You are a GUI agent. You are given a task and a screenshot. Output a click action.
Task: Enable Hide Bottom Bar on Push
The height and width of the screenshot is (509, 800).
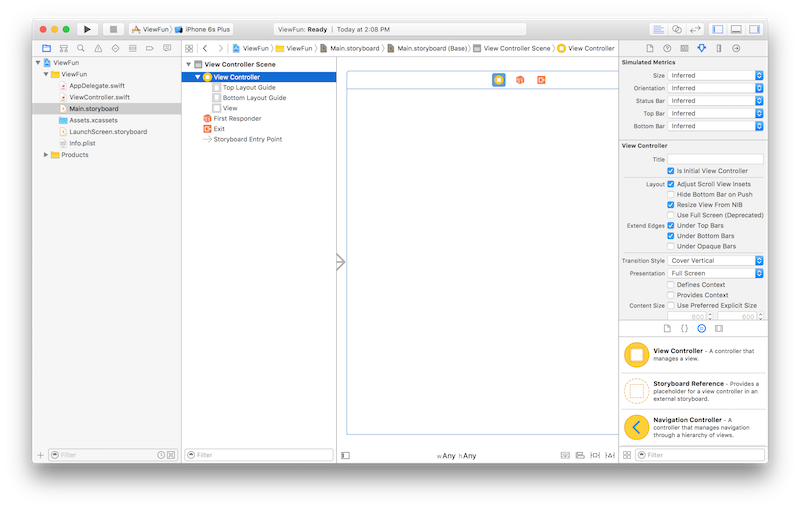pyautogui.click(x=671, y=195)
